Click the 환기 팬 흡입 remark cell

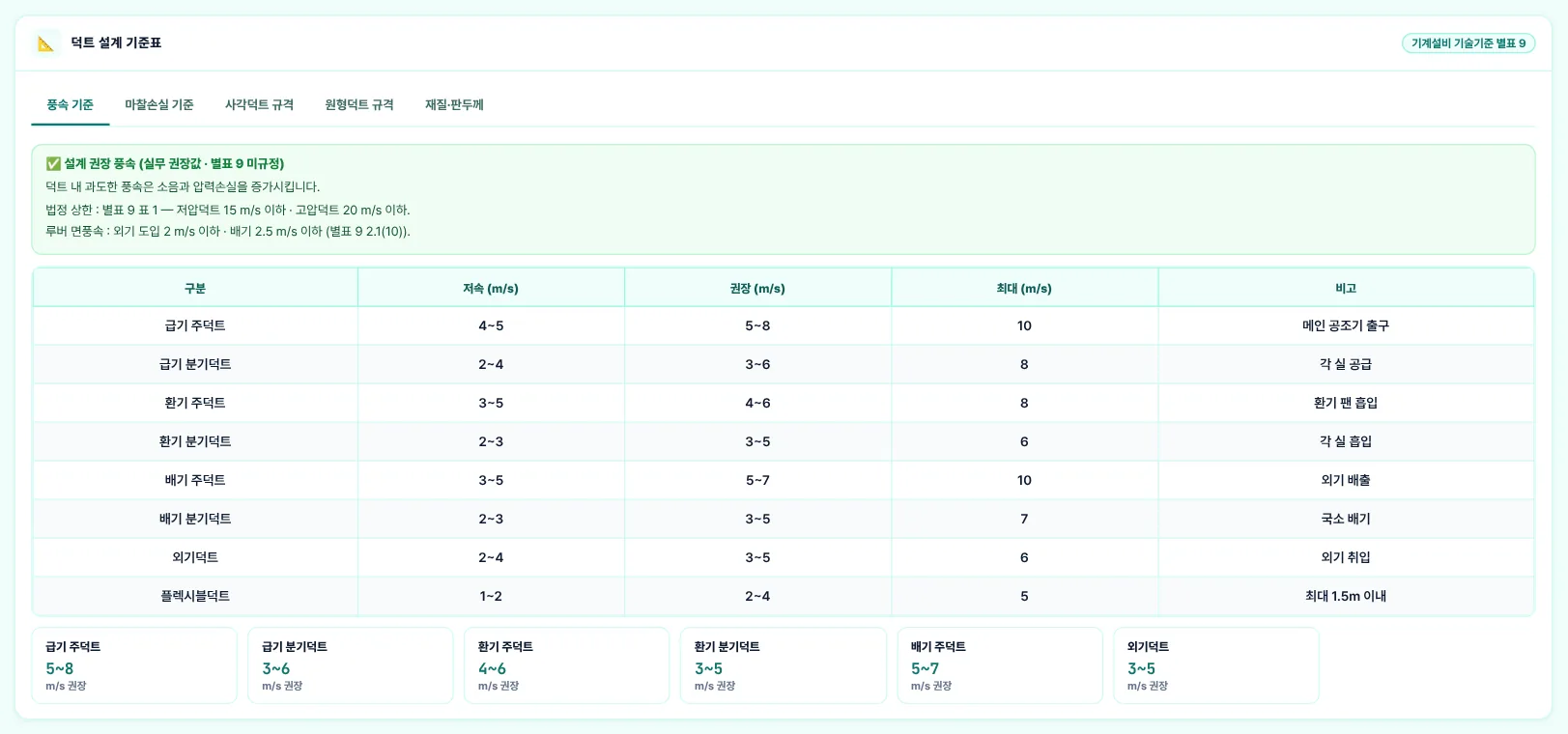tap(1346, 404)
